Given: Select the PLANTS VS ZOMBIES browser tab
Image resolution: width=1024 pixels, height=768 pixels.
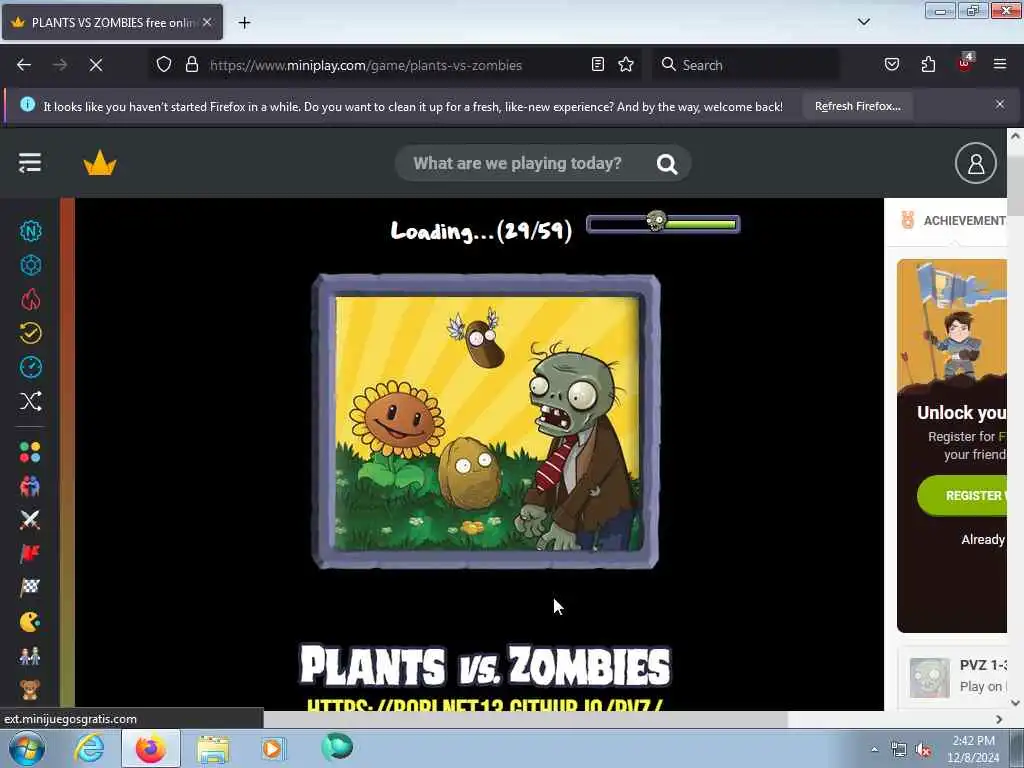Looking at the screenshot, I should click(112, 23).
